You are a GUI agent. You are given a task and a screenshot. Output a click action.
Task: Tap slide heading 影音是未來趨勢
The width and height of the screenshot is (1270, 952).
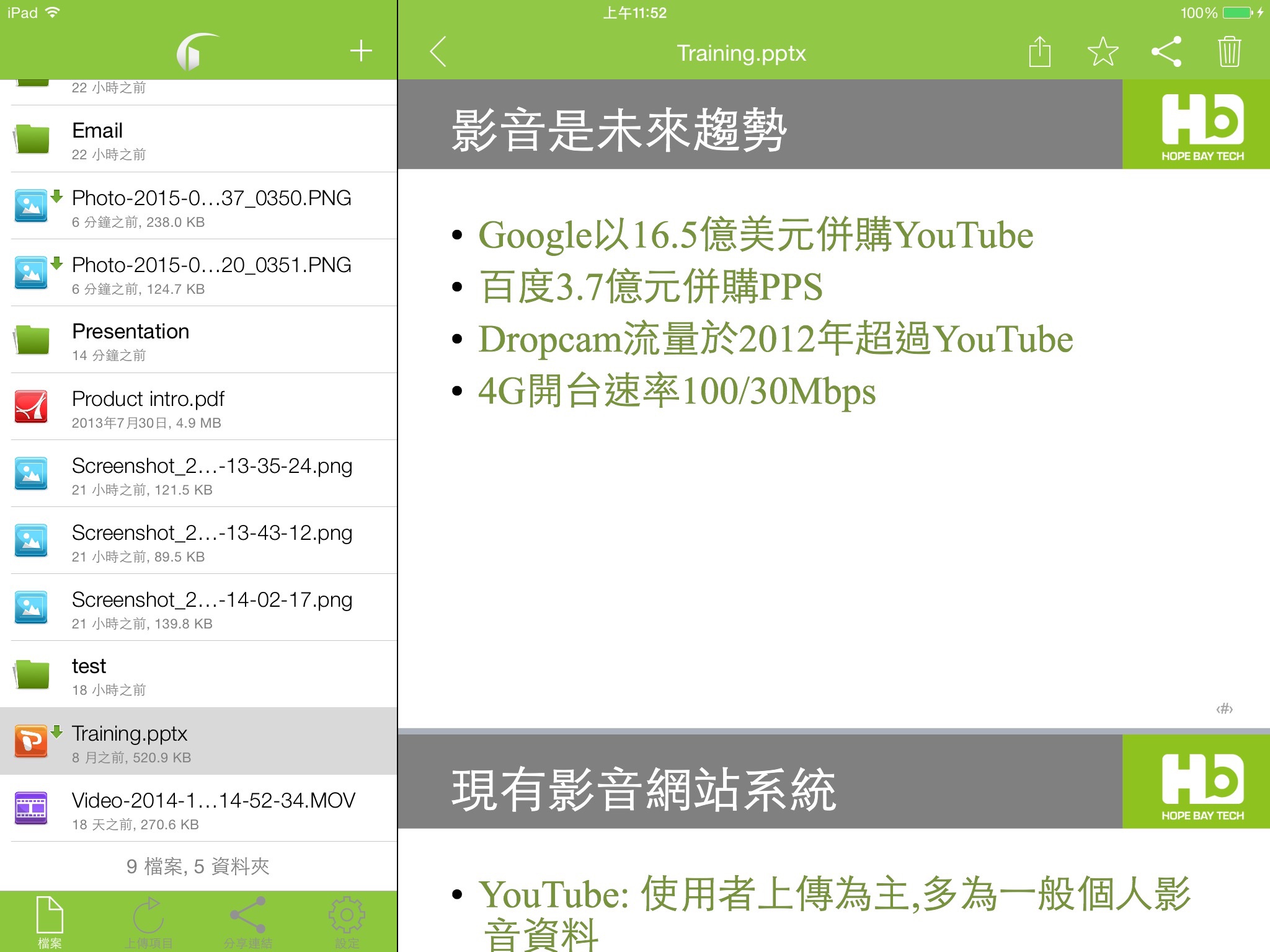pos(619,130)
